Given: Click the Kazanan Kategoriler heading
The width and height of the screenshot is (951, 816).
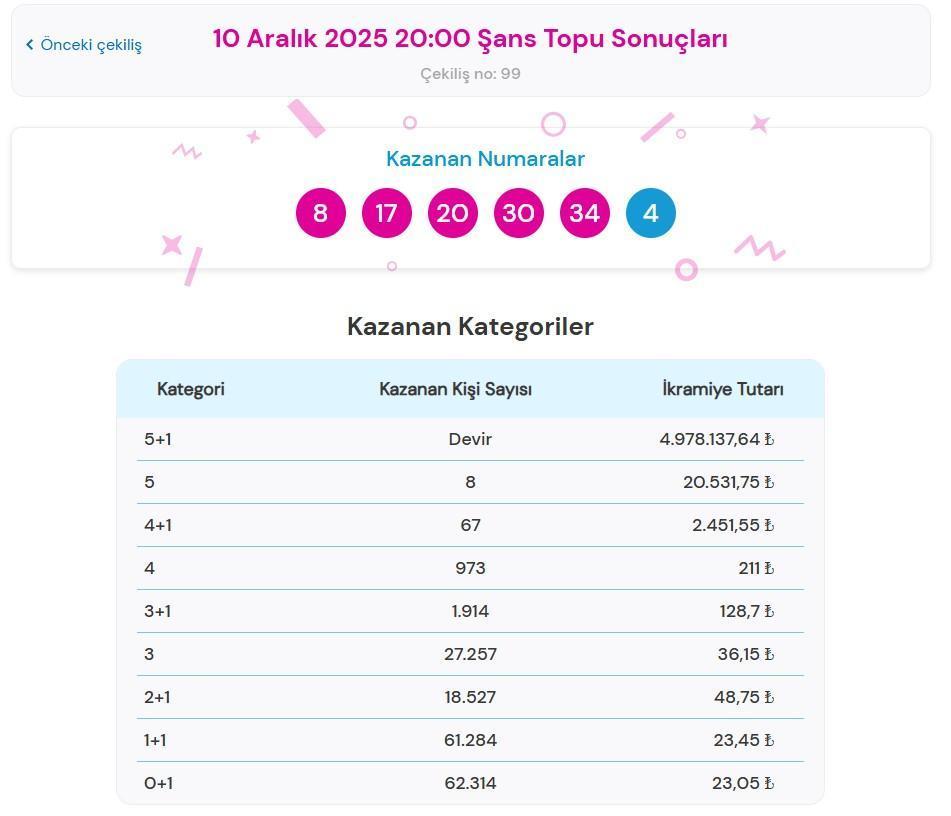Looking at the screenshot, I should tap(470, 326).
